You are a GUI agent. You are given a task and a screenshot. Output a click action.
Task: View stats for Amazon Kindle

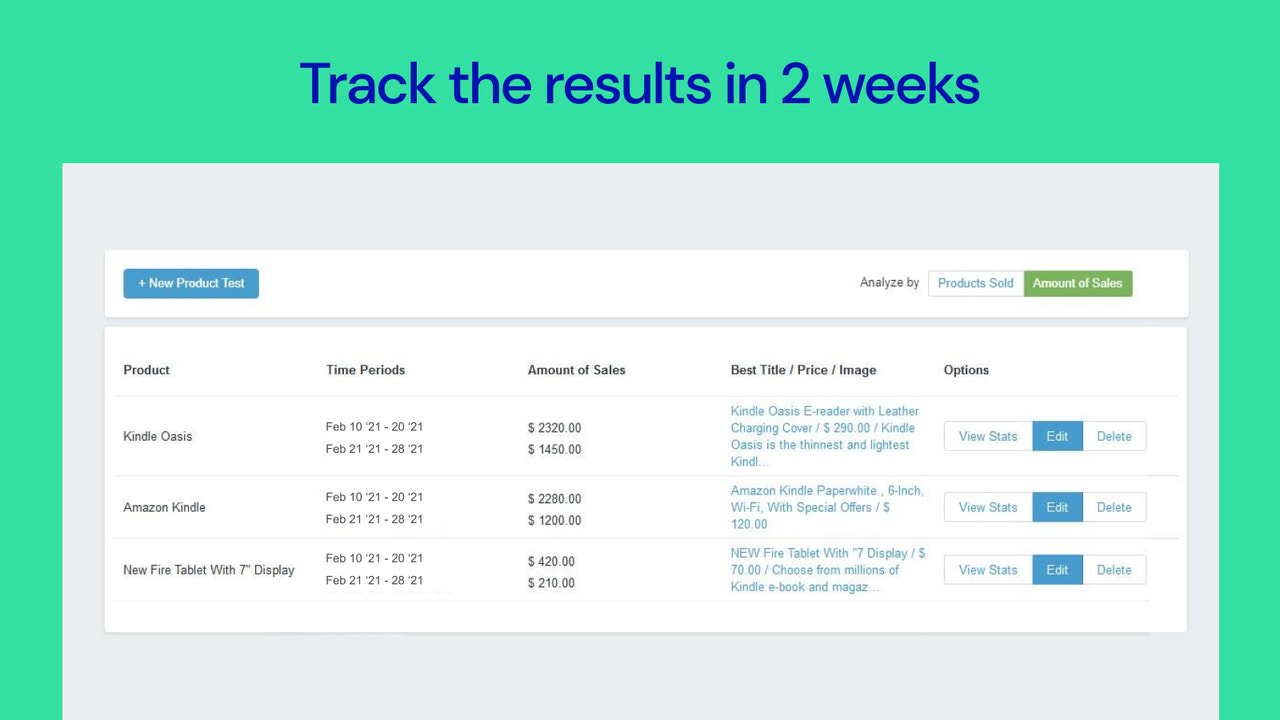pos(987,507)
